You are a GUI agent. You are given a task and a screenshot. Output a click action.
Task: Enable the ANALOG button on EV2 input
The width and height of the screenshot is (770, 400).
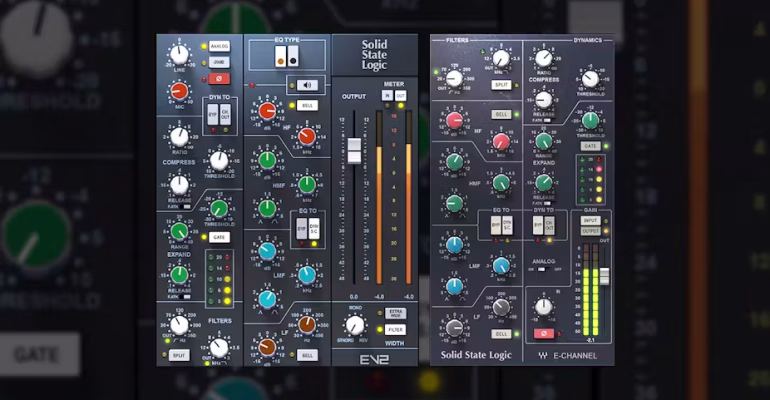click(x=219, y=46)
